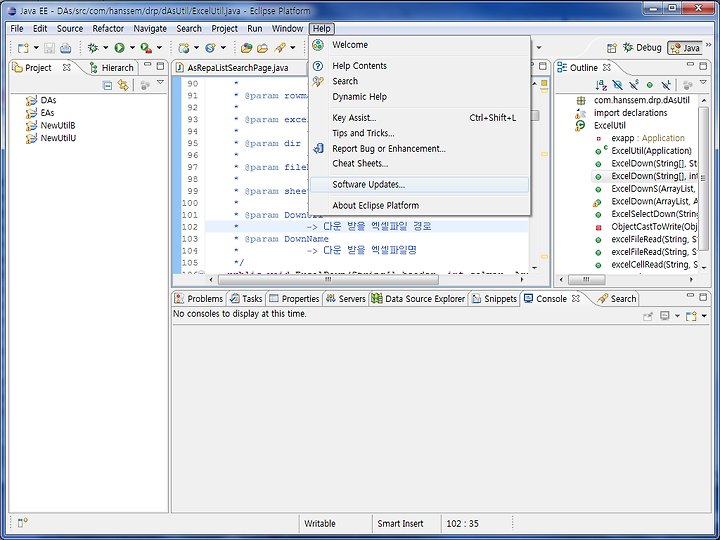Open the Debug configurations dropdown arrow
This screenshot has height=540, width=720.
pos(106,48)
